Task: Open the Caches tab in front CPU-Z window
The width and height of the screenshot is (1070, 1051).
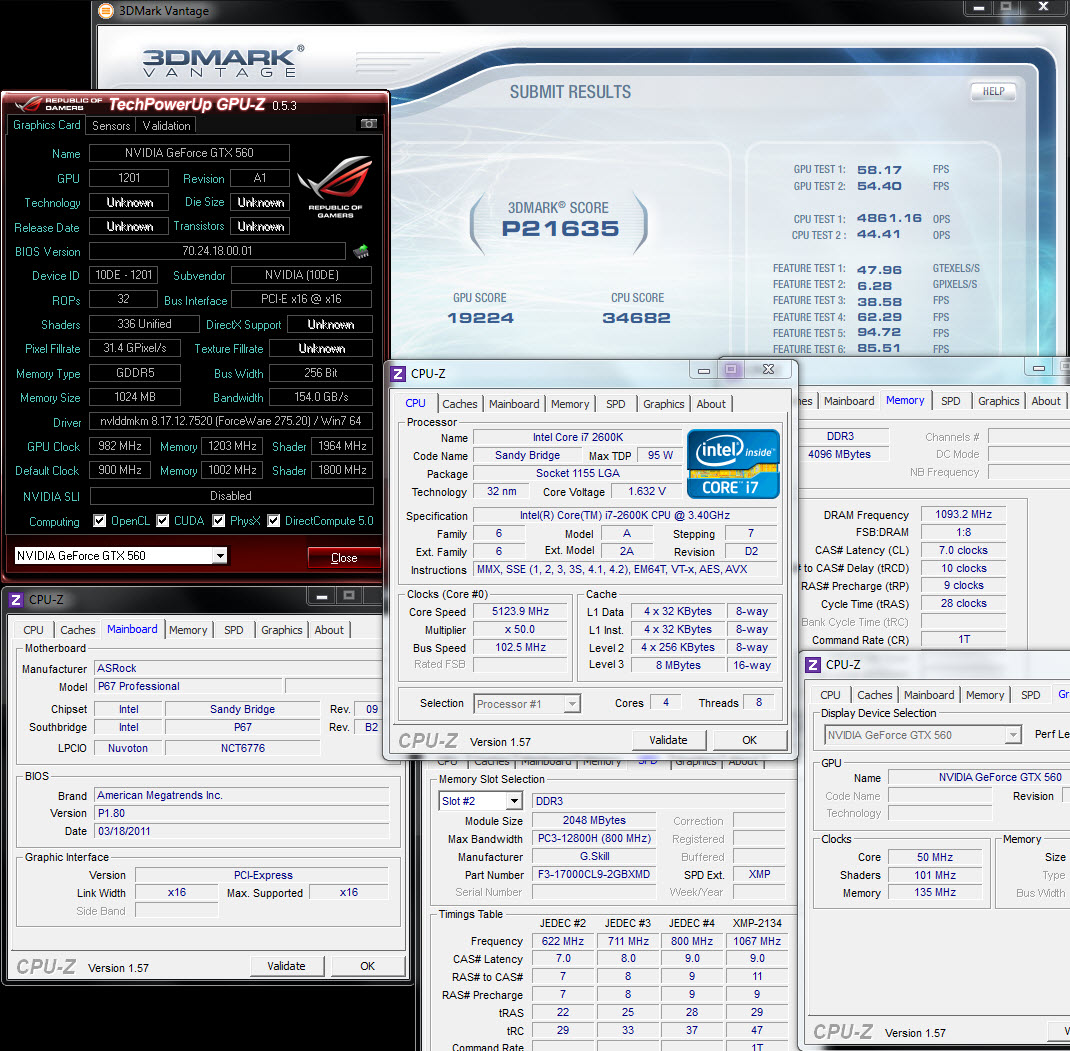Action: point(460,404)
